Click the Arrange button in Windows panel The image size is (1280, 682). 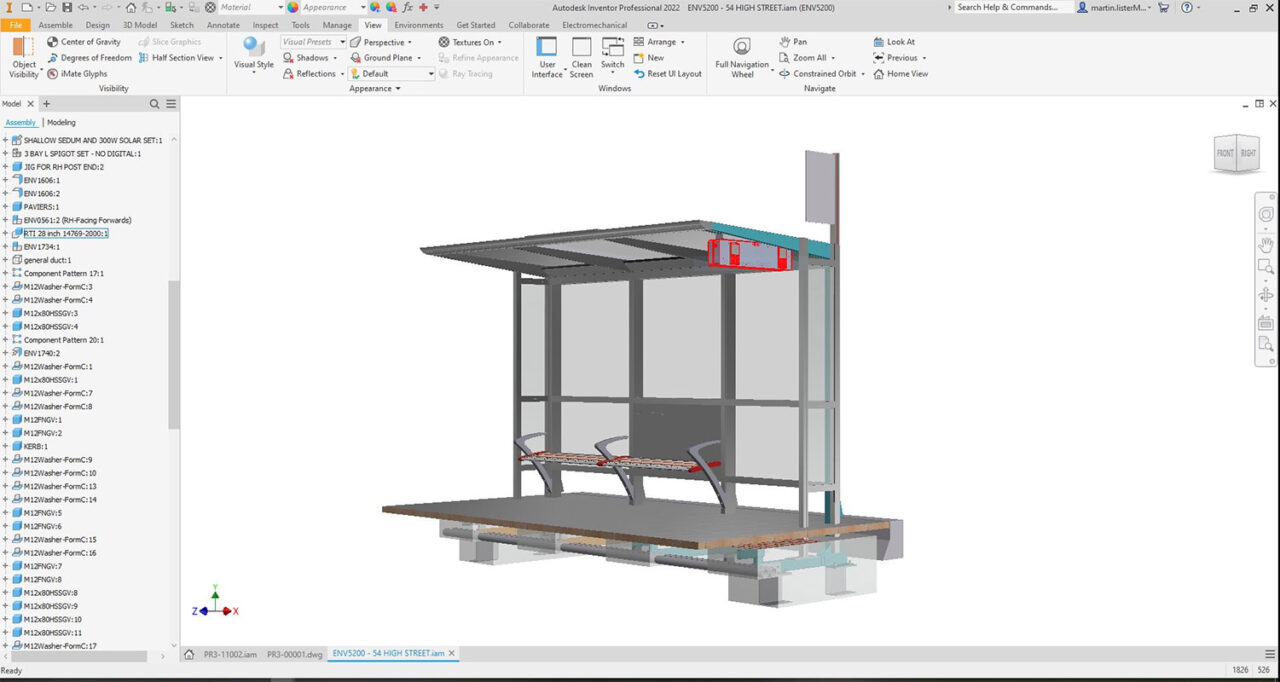click(660, 41)
